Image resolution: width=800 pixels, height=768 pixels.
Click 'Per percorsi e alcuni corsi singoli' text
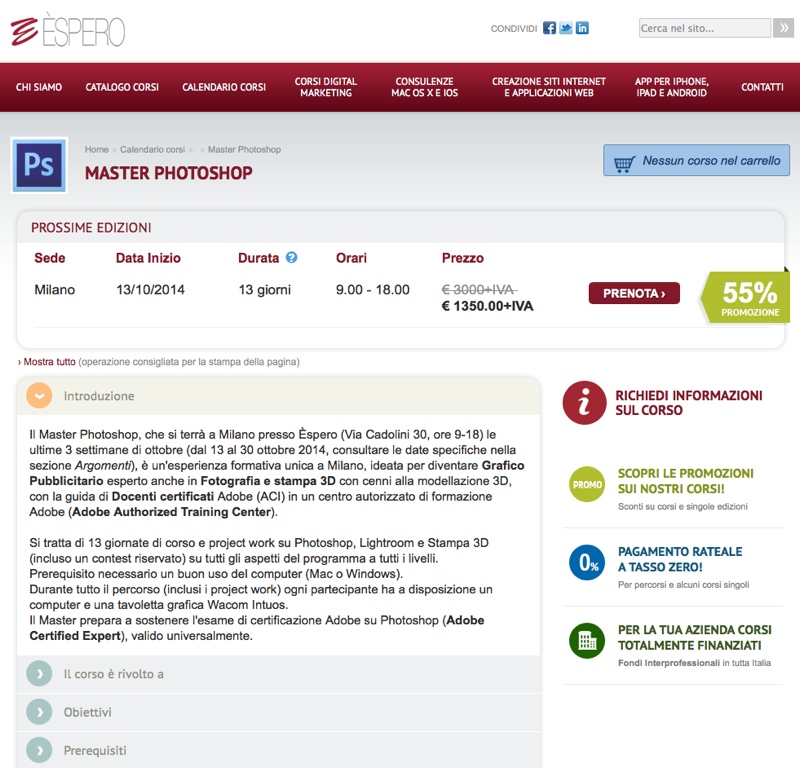[x=684, y=585]
